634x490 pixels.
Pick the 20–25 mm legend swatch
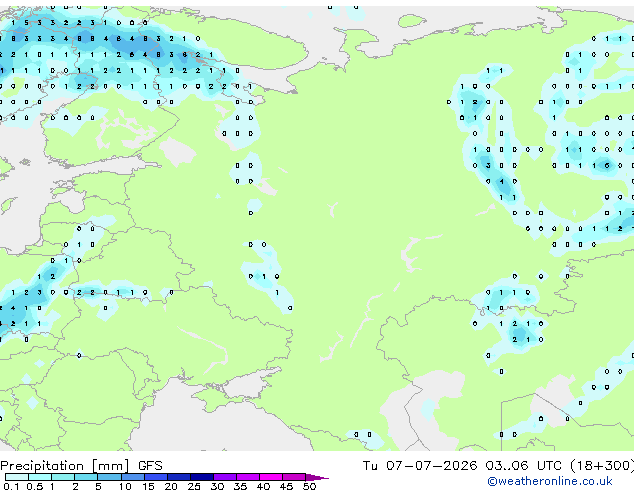pos(178,477)
